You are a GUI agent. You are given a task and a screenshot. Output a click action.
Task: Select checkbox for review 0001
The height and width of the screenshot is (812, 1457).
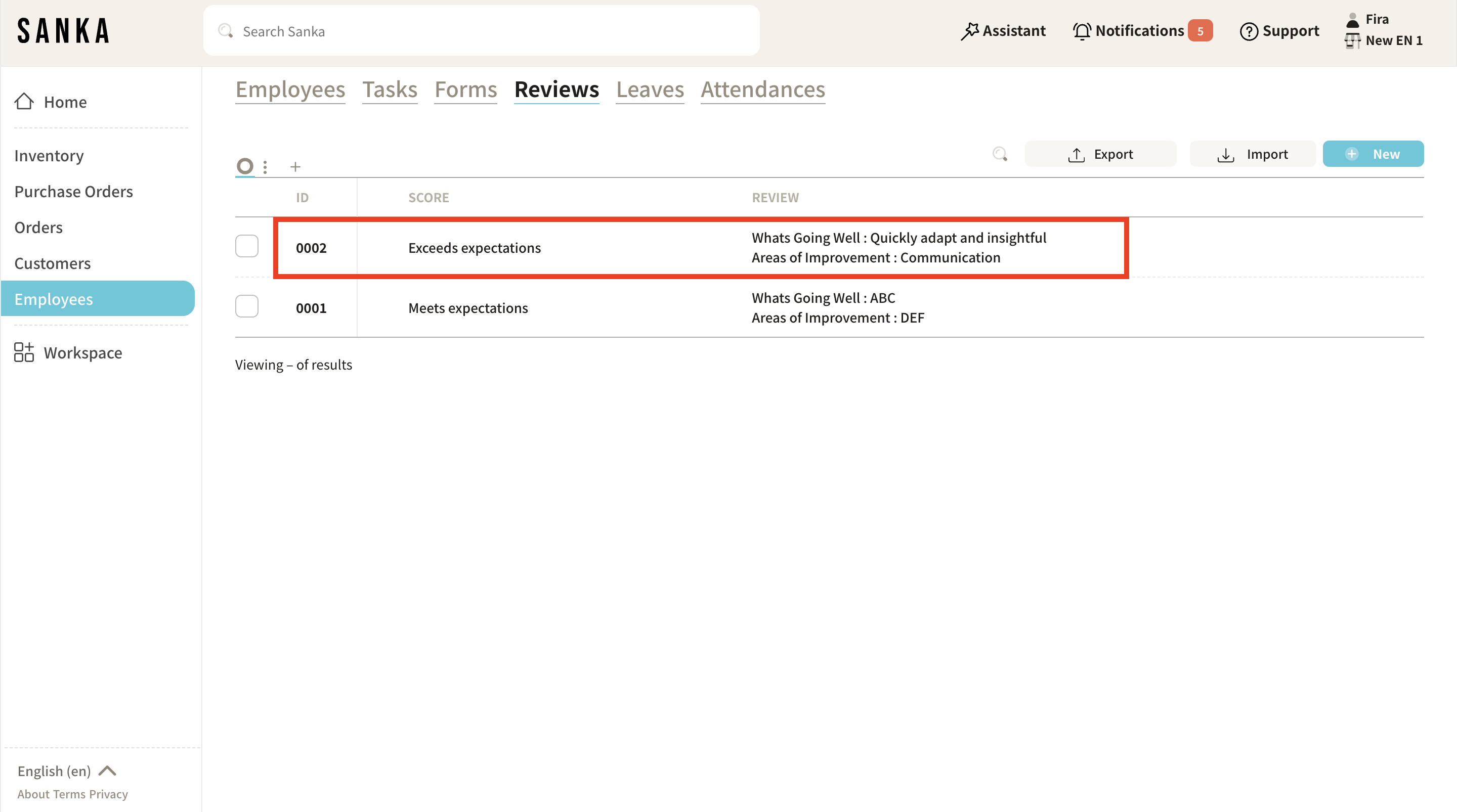[246, 306]
